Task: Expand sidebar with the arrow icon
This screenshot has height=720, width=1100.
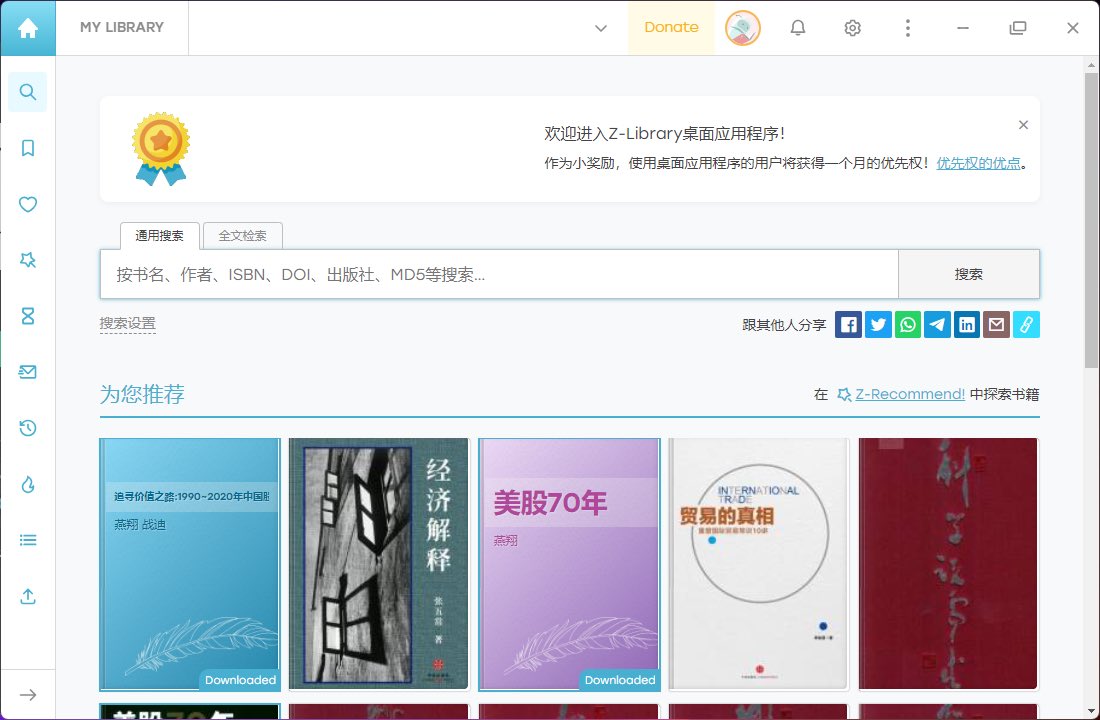Action: (28, 695)
